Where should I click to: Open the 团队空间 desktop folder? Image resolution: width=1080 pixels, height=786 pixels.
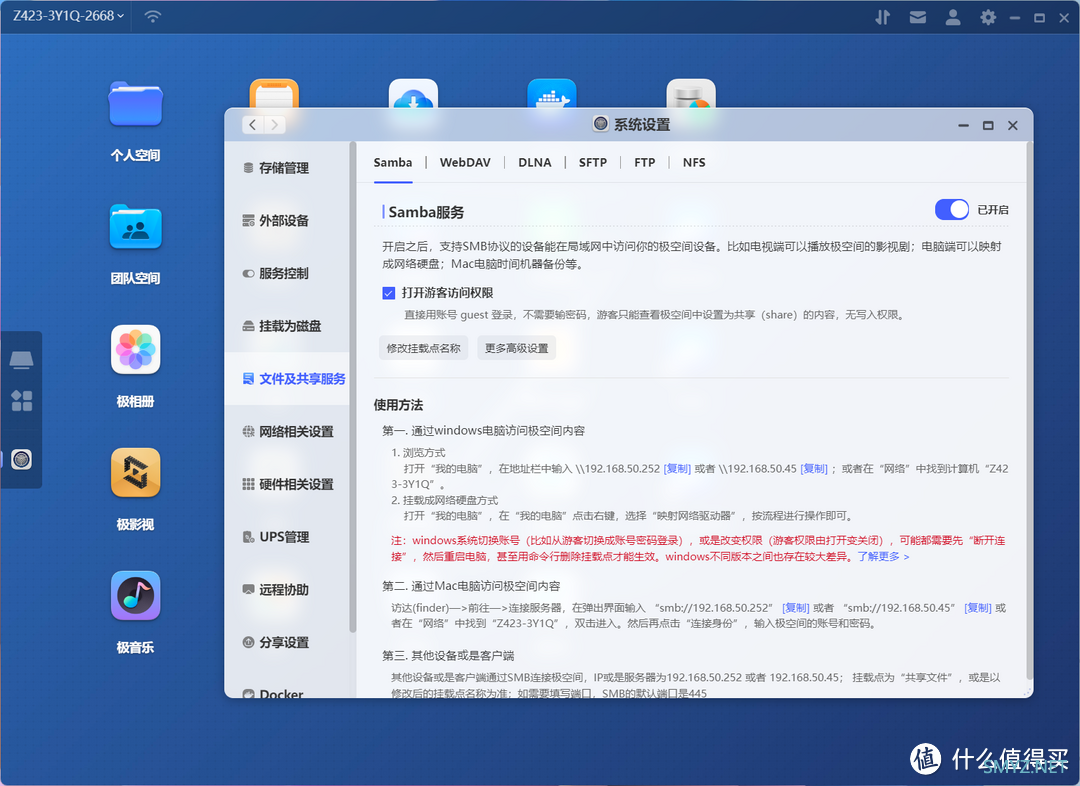[x=136, y=227]
